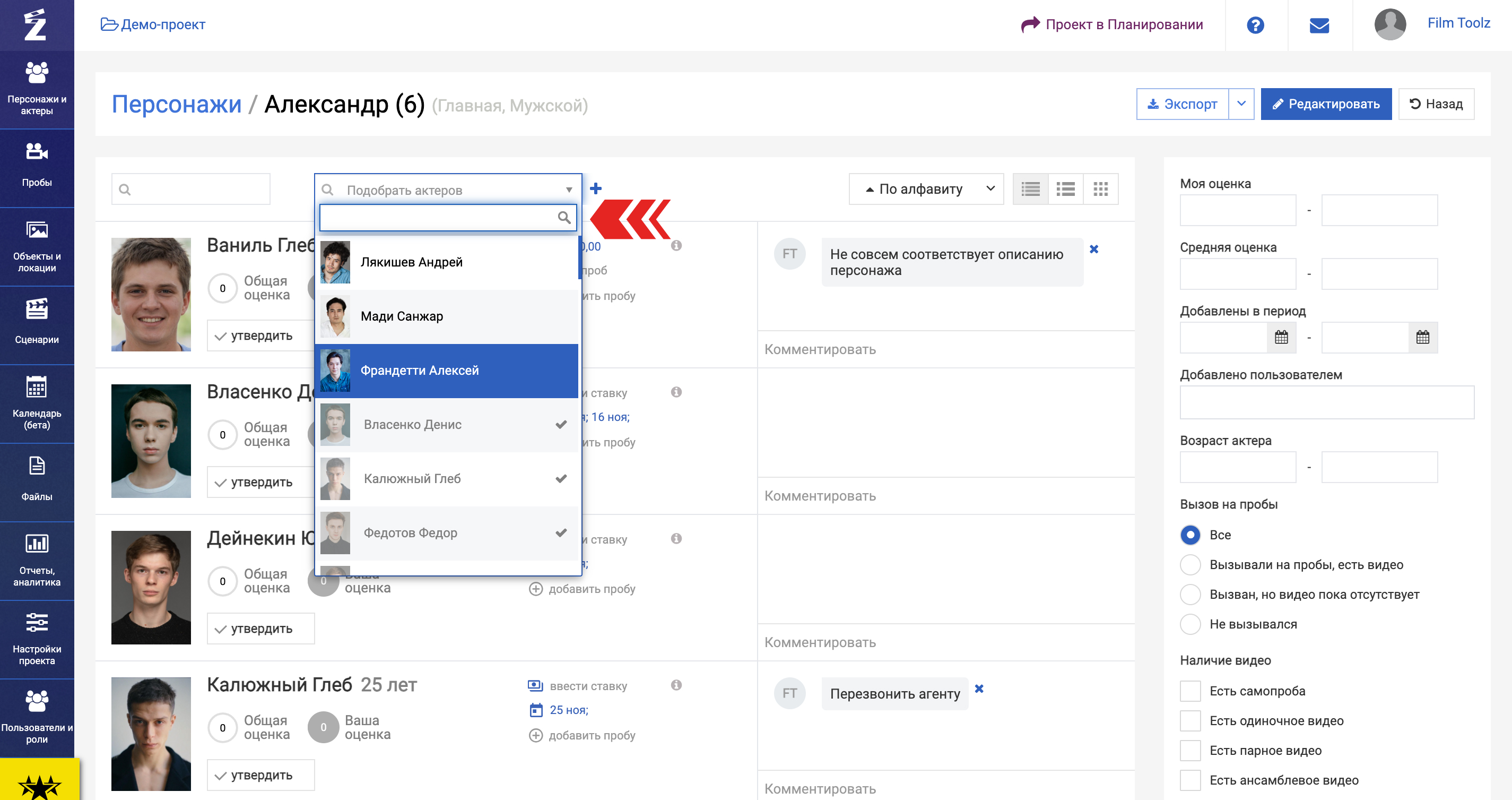The height and width of the screenshot is (800, 1512).
Task: Open Пробы sidebar section
Action: pyautogui.click(x=37, y=168)
